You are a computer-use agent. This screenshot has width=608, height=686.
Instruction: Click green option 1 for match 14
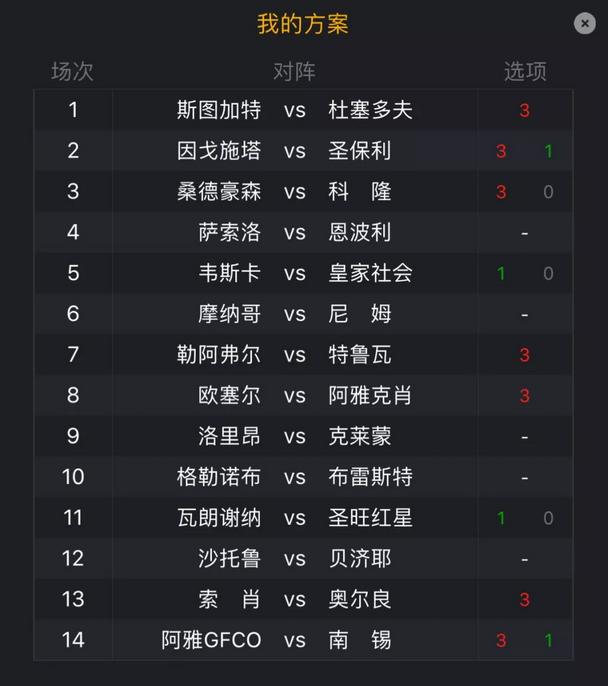click(x=549, y=640)
